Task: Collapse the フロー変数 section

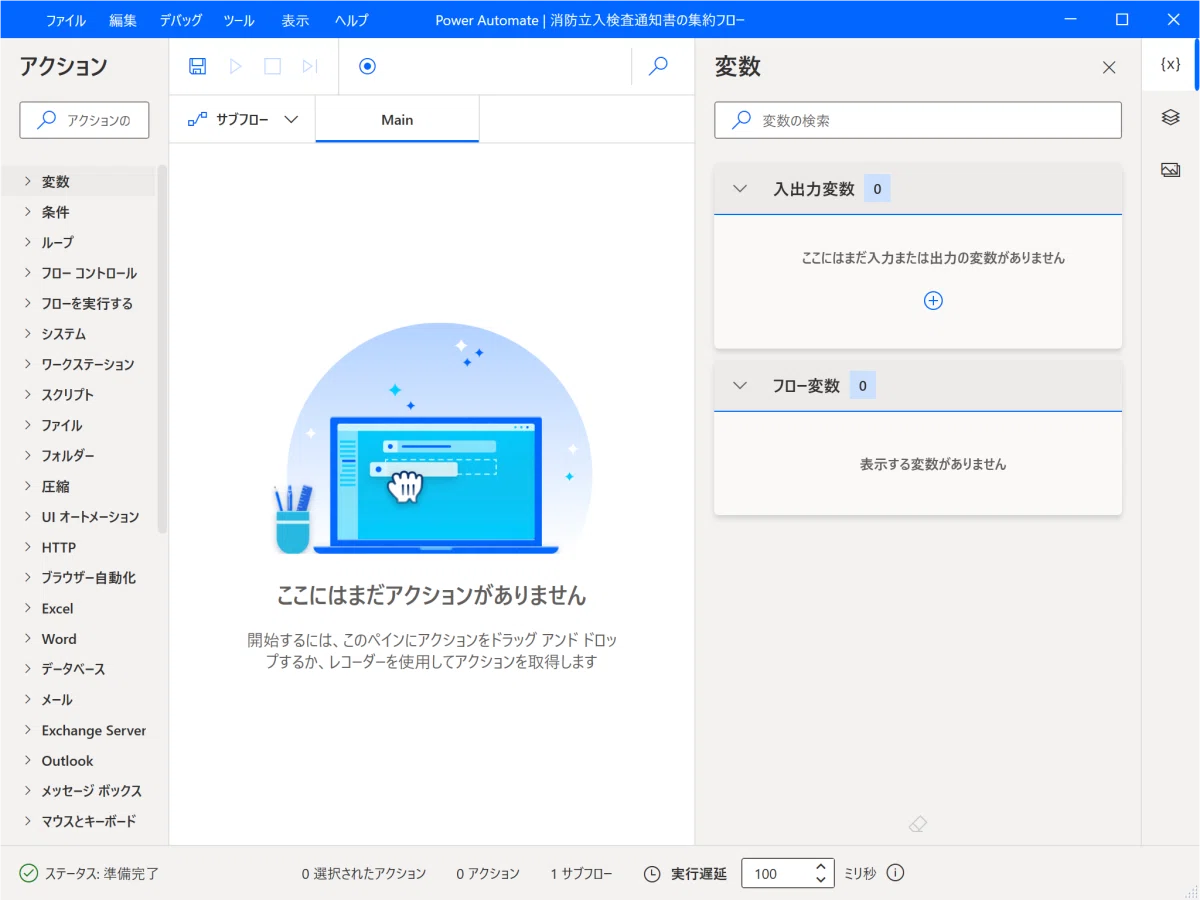Action: pyautogui.click(x=740, y=386)
